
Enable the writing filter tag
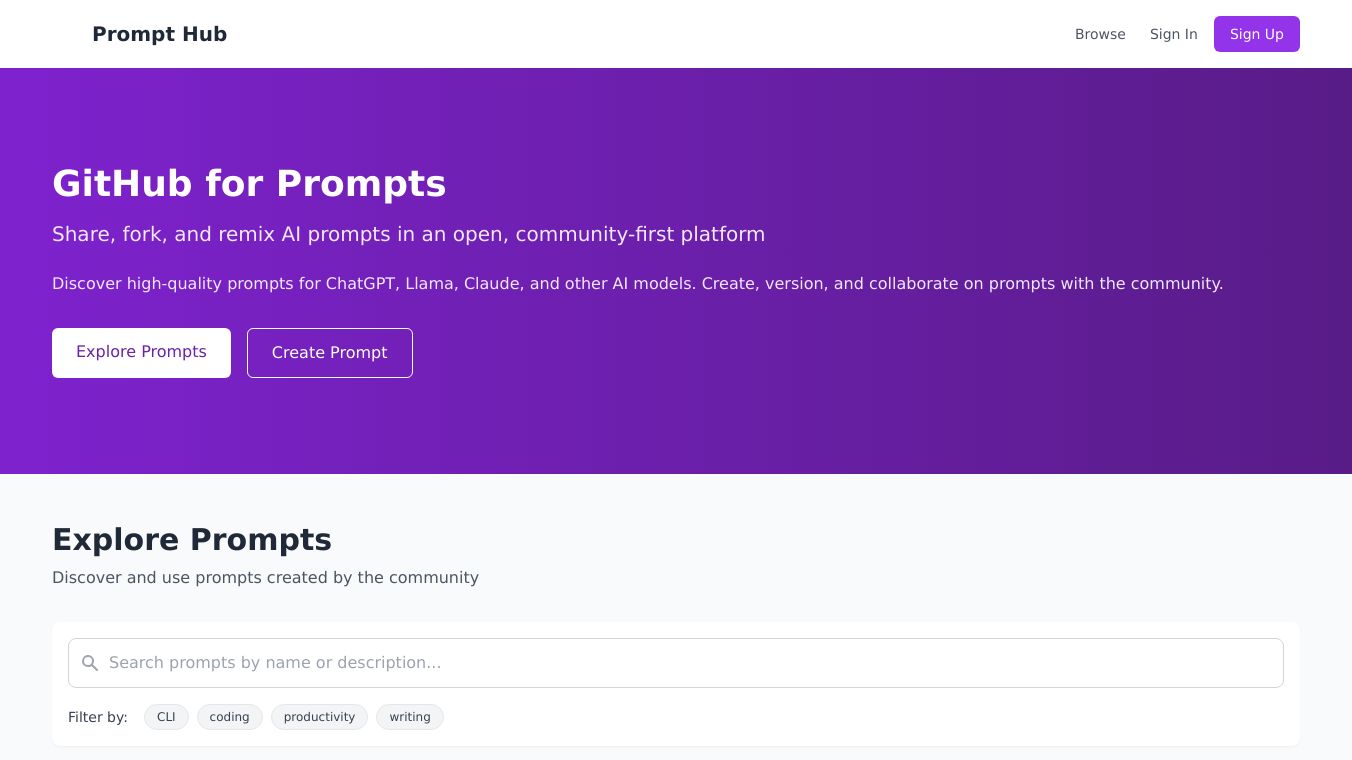point(410,717)
